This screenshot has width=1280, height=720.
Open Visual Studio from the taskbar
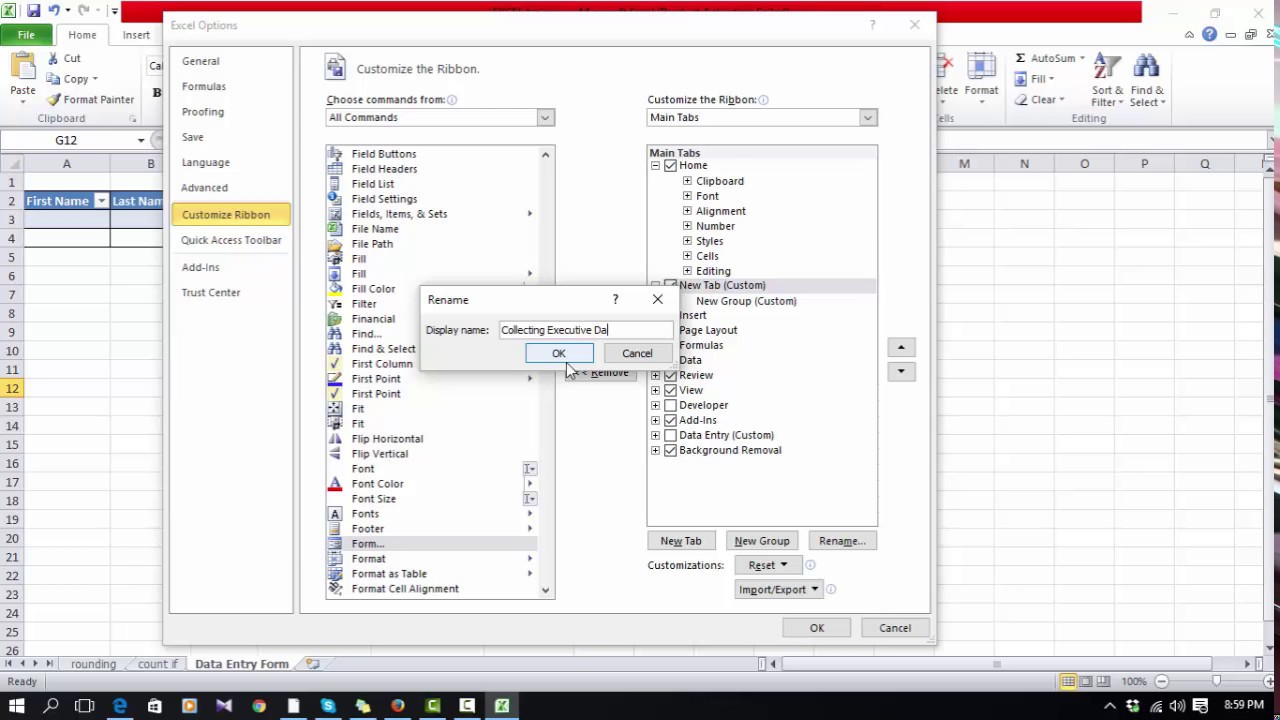[x=224, y=707]
